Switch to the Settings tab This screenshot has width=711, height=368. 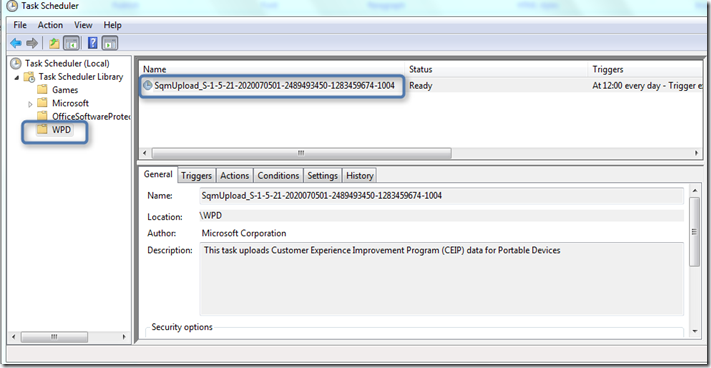(x=322, y=175)
